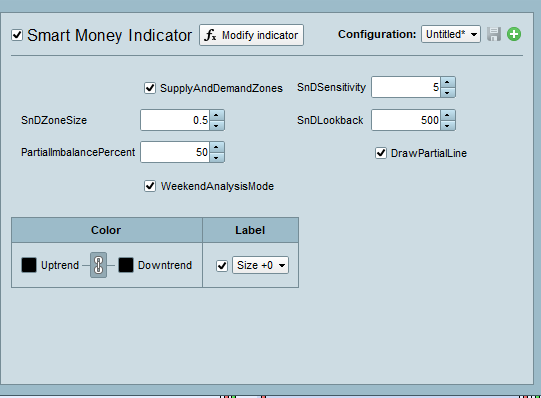Image resolution: width=541 pixels, height=398 pixels.
Task: Decrease PartialImbalancePercent with the down arrow
Action: tap(216, 158)
